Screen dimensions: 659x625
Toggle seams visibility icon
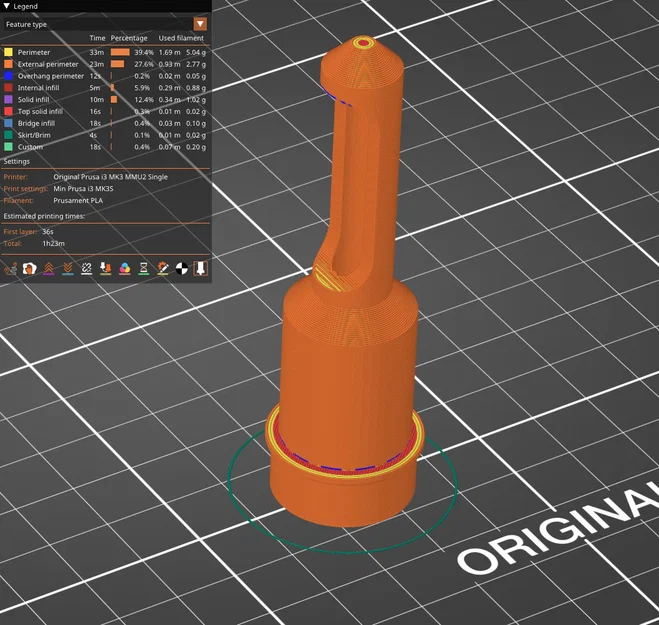coord(87,268)
